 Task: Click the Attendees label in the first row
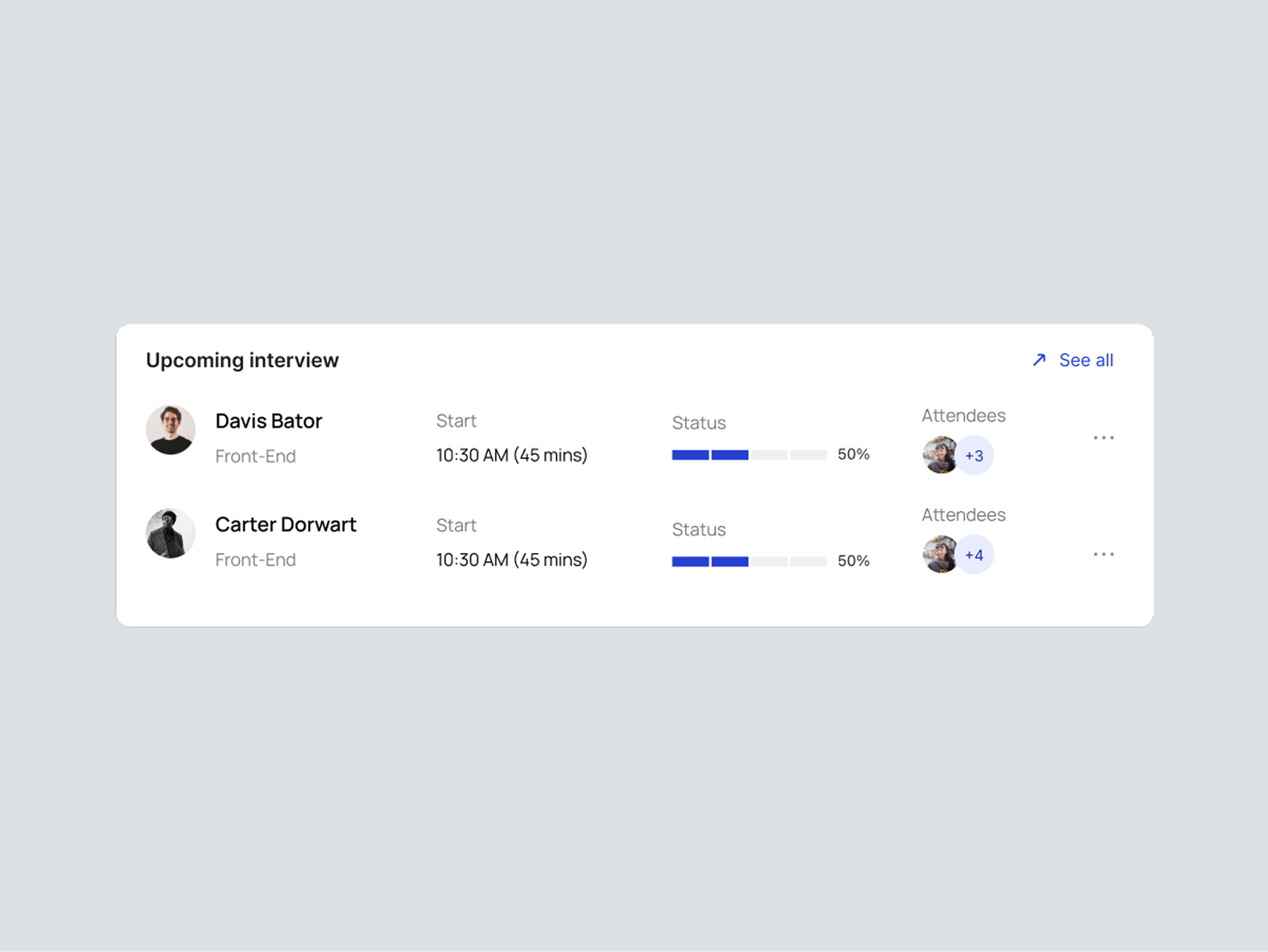click(963, 415)
